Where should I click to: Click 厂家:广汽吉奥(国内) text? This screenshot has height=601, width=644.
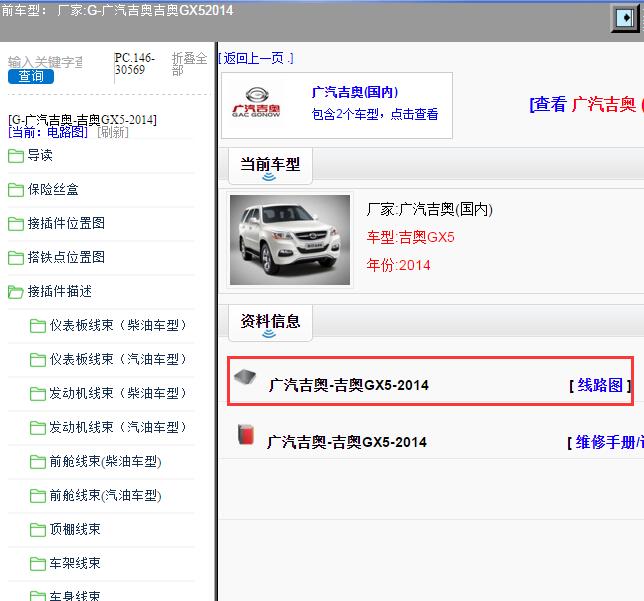[x=430, y=210]
